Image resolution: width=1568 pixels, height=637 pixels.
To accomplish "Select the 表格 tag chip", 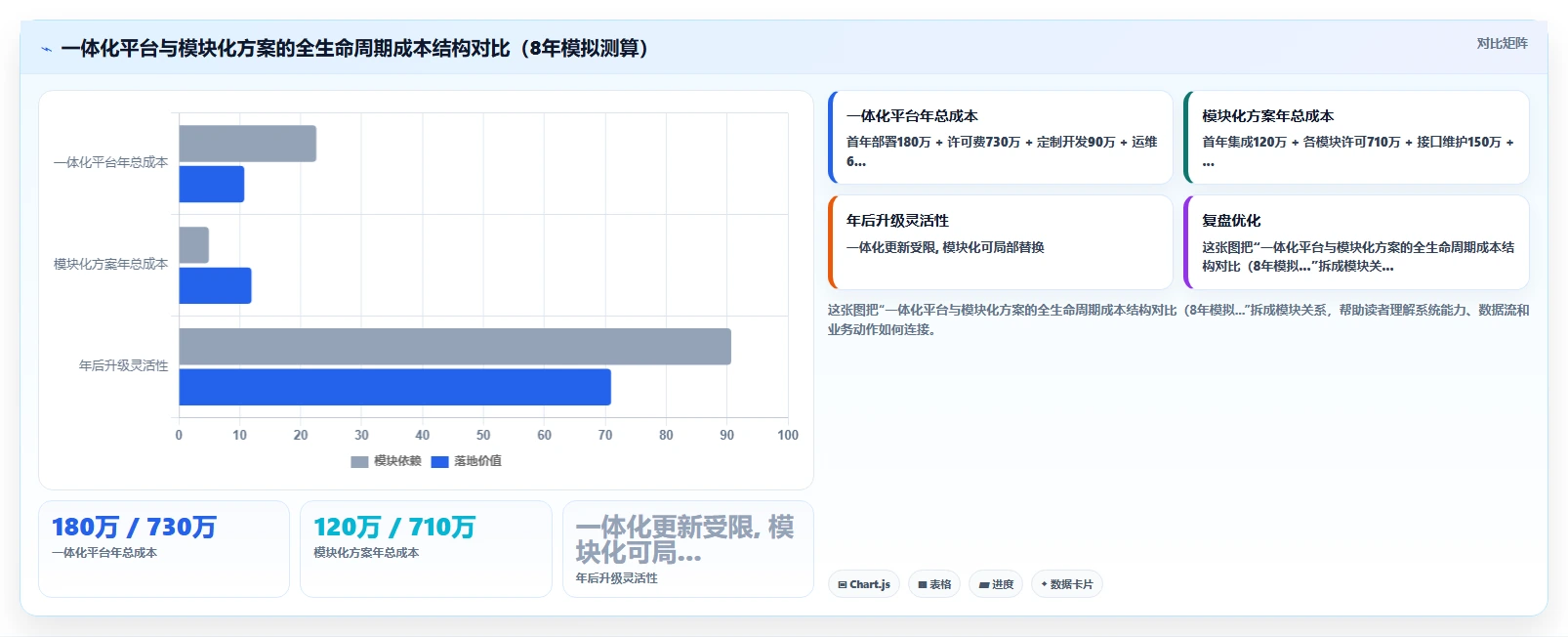I will [x=934, y=584].
